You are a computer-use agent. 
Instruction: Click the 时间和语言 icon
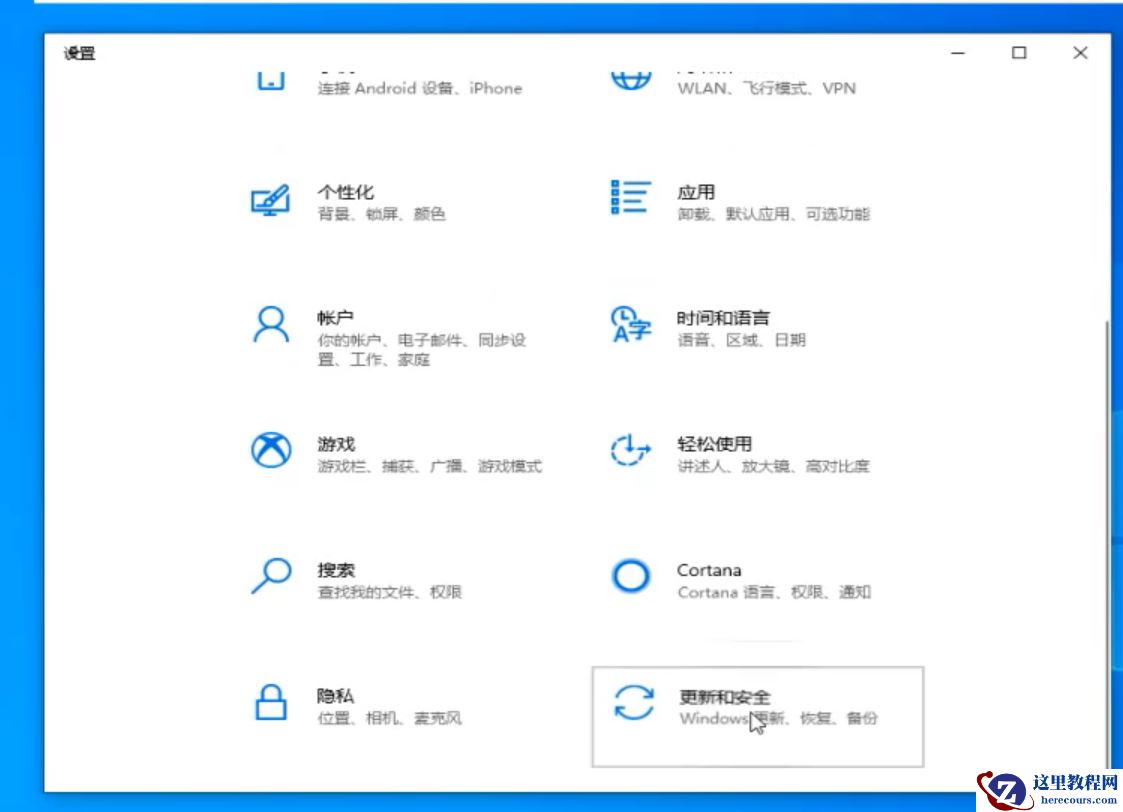click(630, 325)
